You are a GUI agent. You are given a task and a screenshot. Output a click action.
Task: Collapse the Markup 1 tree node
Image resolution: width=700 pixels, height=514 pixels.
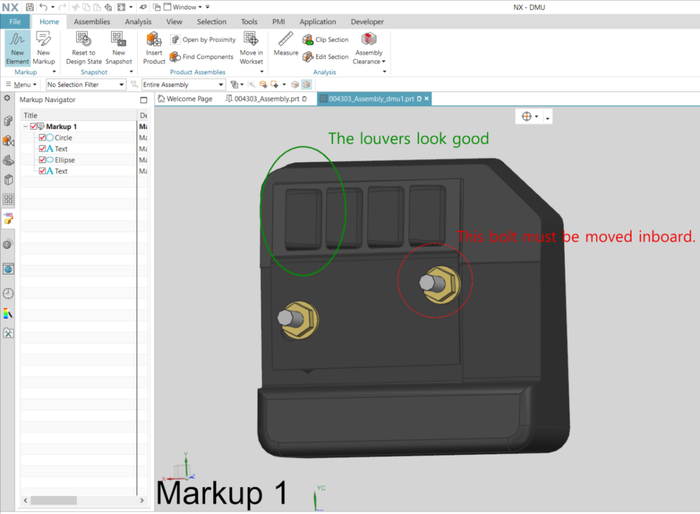[26, 127]
